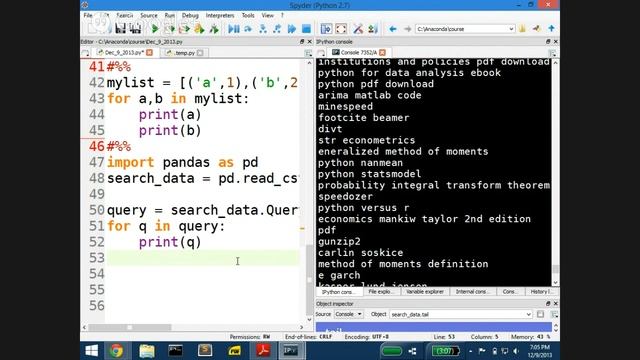Open the Tools menu
The height and width of the screenshot is (360, 640).
tap(248, 16)
